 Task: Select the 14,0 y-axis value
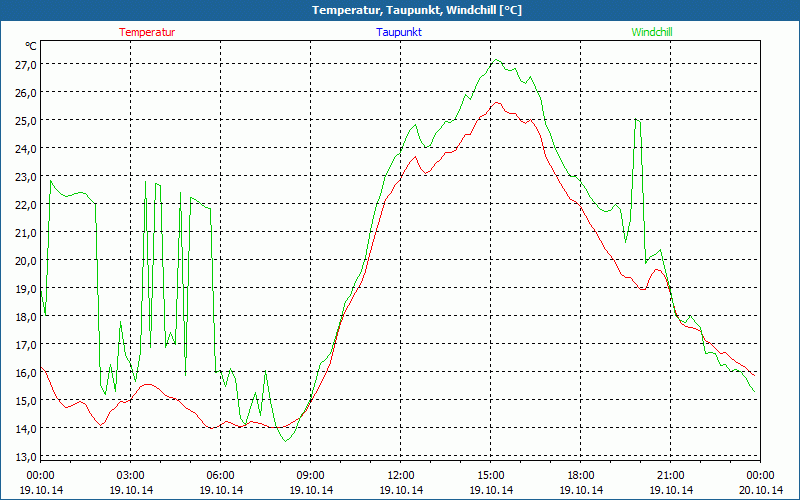(x=26, y=429)
